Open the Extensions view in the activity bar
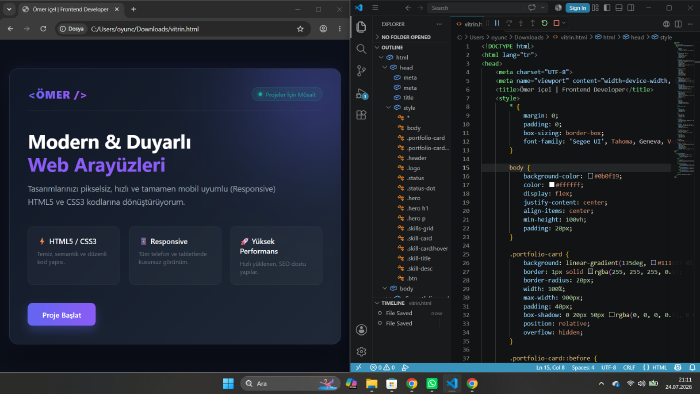Image resolution: width=700 pixels, height=394 pixels. point(362,115)
